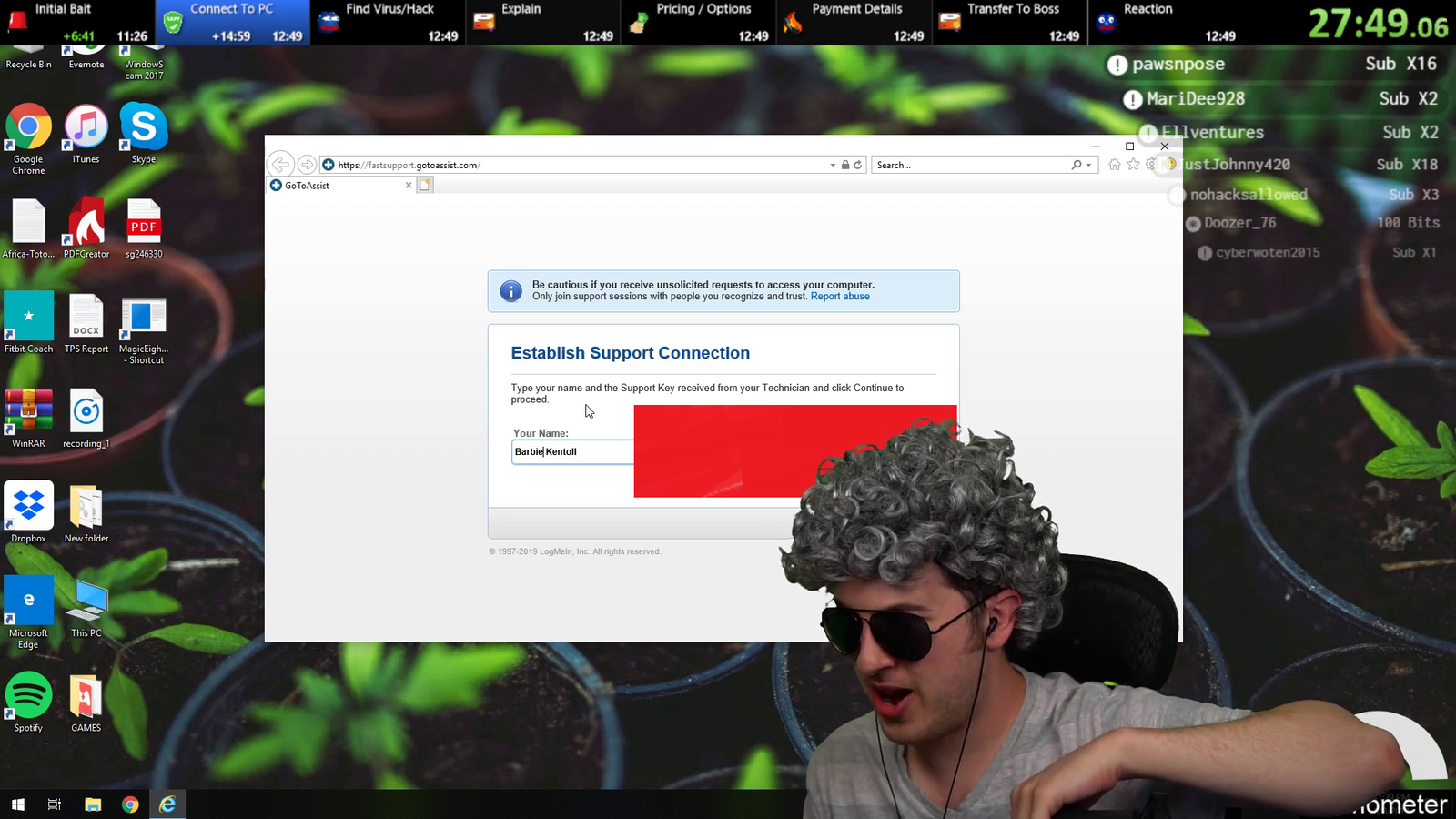Screen dimensions: 1456x819
Task: Select the Evernote desktop icon
Action: point(86,58)
